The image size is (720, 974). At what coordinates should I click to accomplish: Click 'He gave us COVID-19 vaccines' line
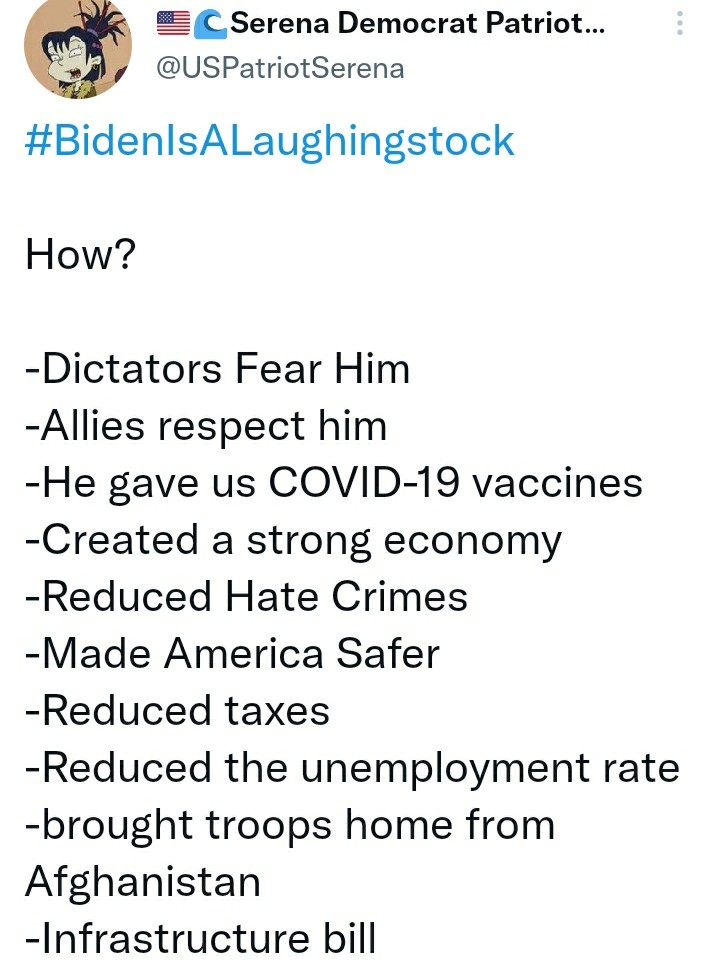[334, 483]
